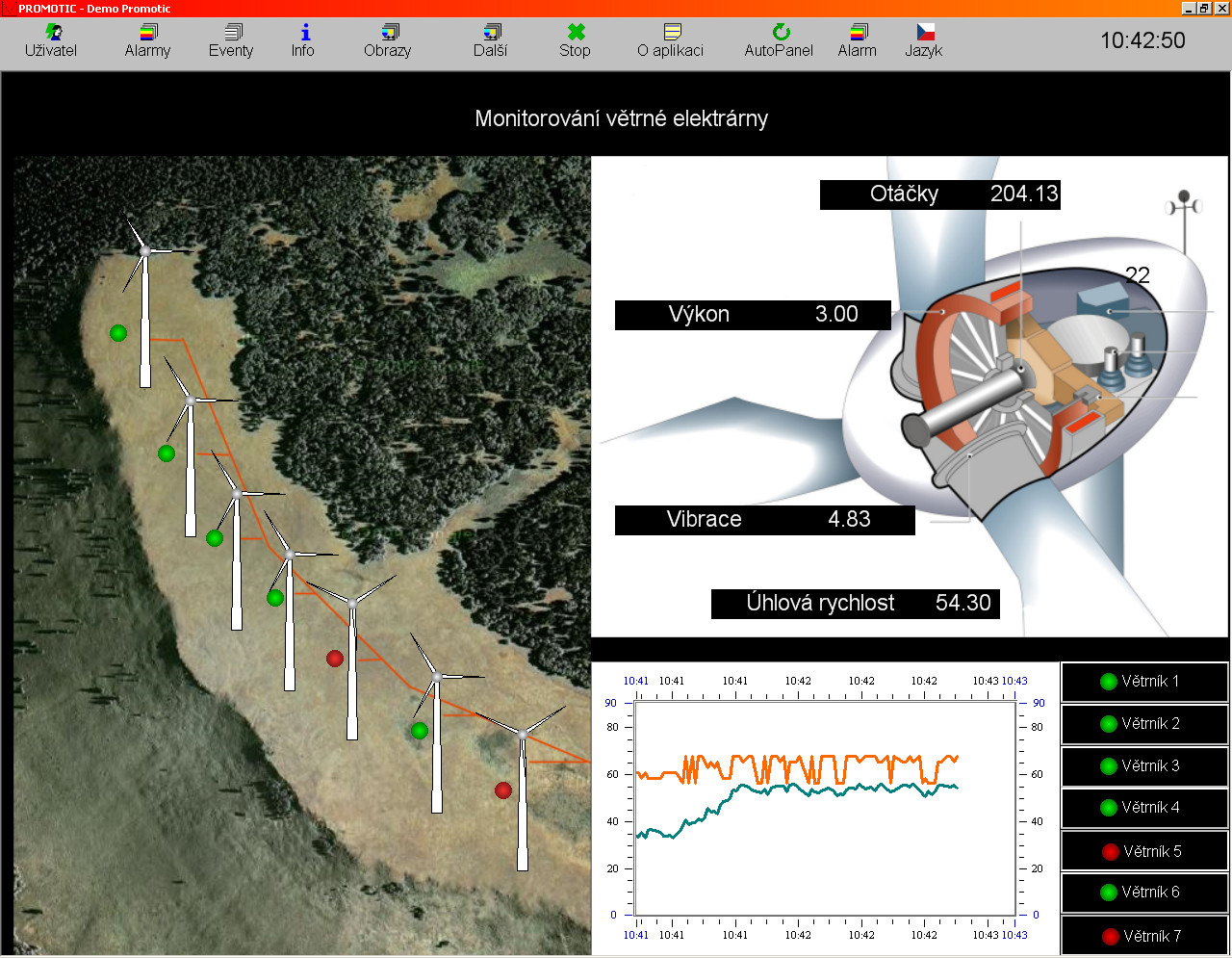The height and width of the screenshot is (958, 1232).
Task: Select Větrník 5 button with red status
Action: (1144, 851)
